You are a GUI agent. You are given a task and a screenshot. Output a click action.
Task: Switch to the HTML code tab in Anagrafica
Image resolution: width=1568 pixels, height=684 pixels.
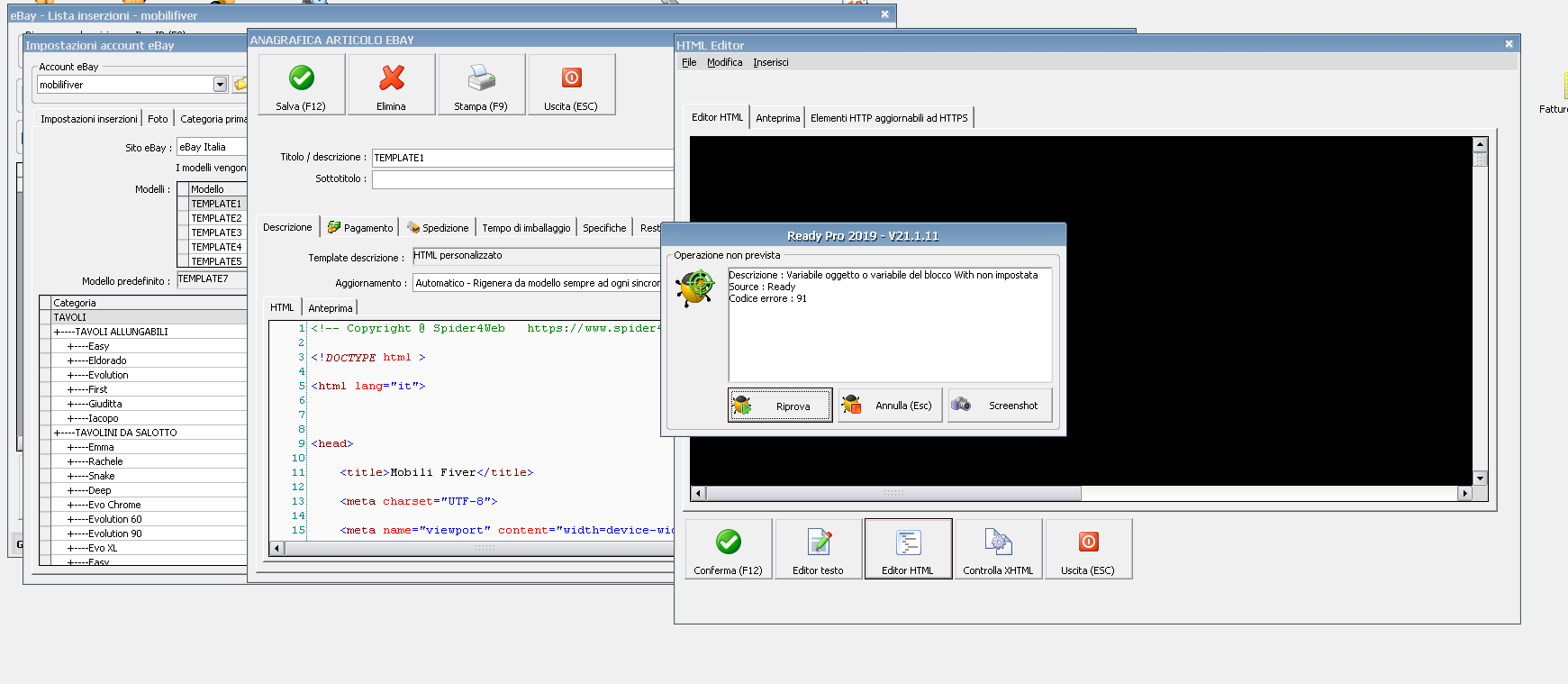click(x=282, y=307)
